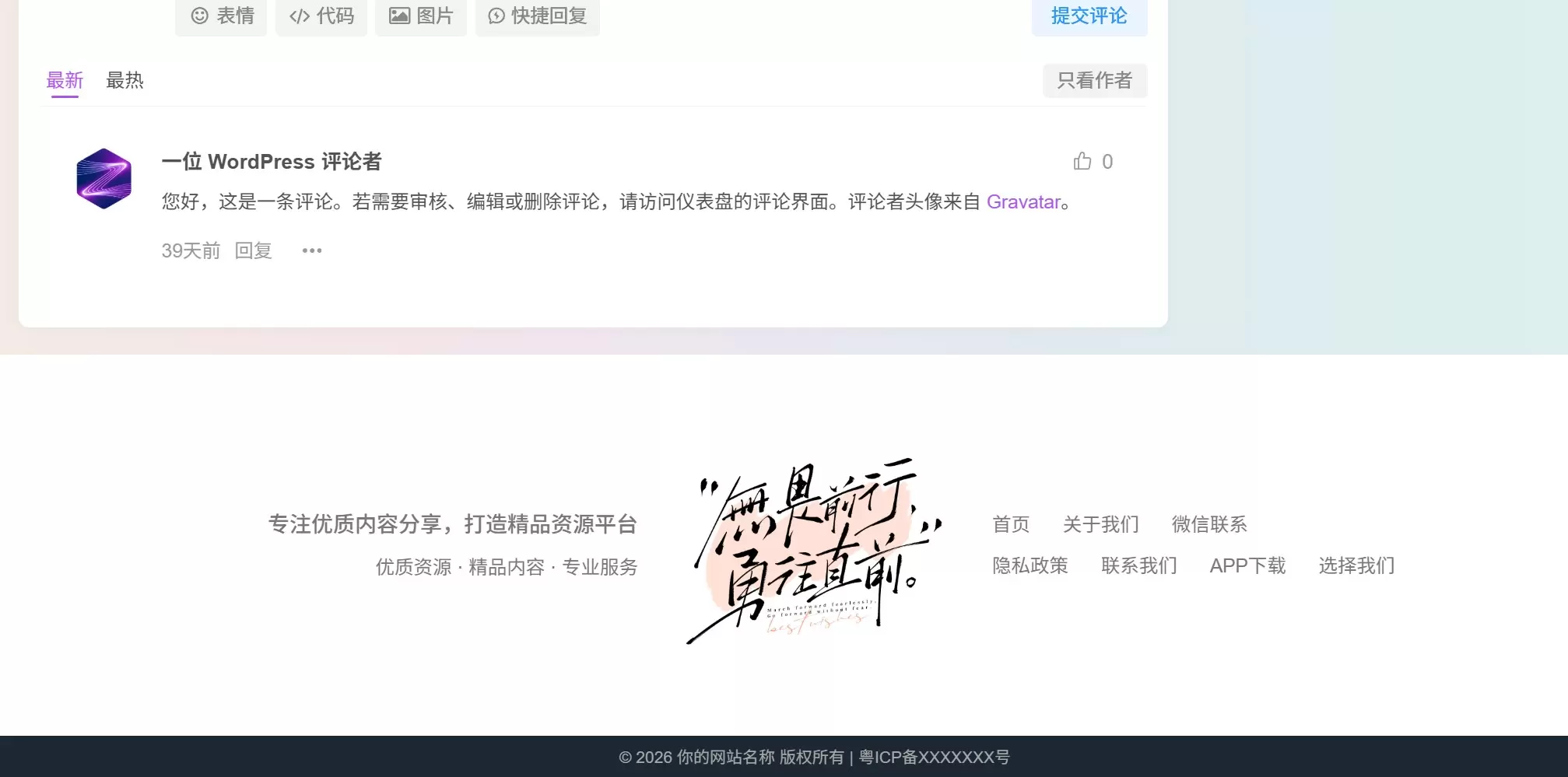Click the 粤ICP备XXXXXXX号 registration text
This screenshot has width=1568, height=777.
coord(935,757)
